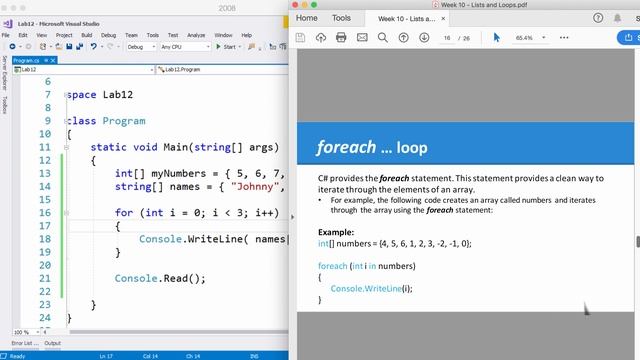Expand the Acrobat left panel arrow
Image resolution: width=640 pixels, height=360 pixels.
coord(292,217)
